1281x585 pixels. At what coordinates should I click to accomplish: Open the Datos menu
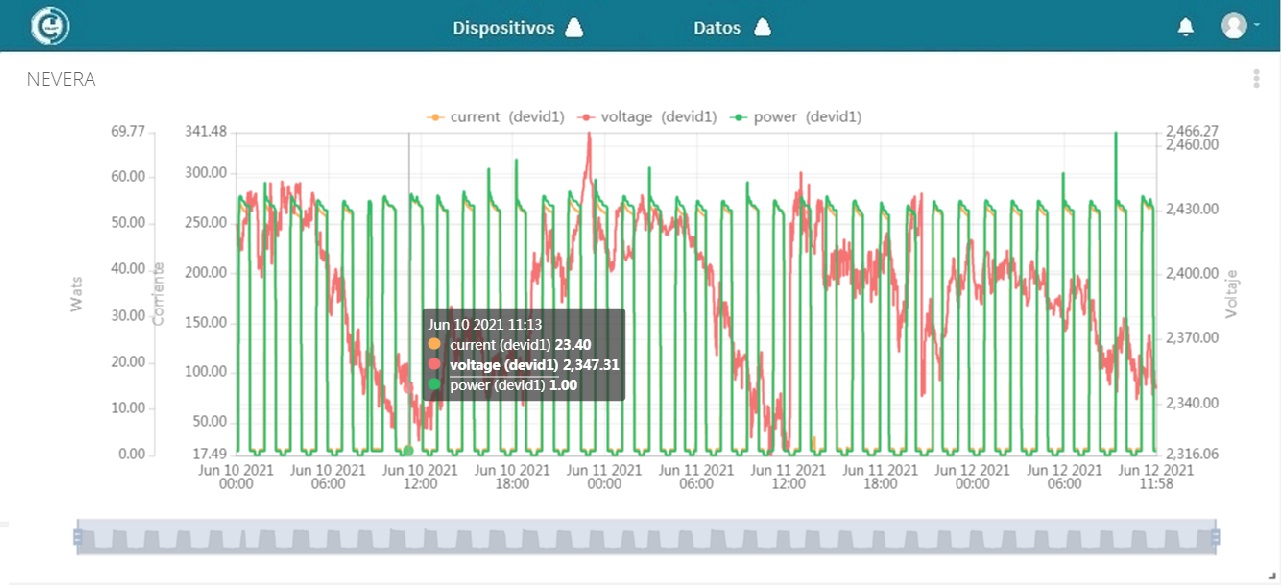coord(717,28)
